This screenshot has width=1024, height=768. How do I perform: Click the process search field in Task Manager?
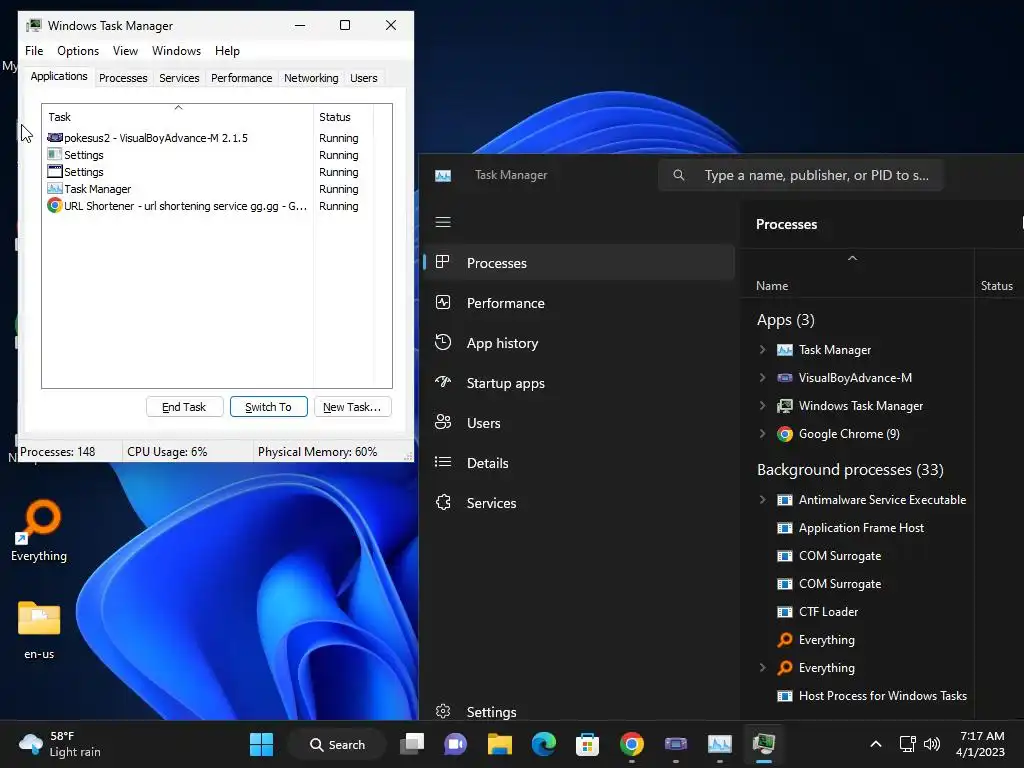801,175
